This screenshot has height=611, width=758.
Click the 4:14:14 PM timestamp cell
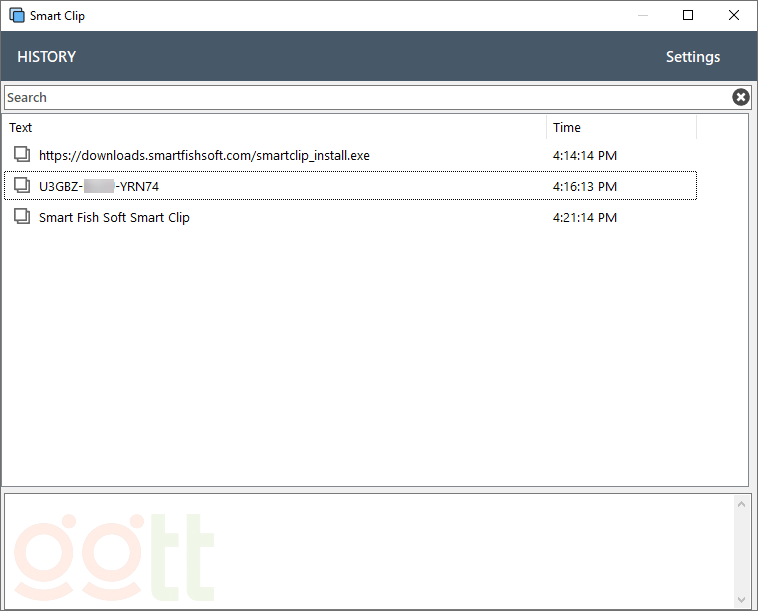click(584, 155)
